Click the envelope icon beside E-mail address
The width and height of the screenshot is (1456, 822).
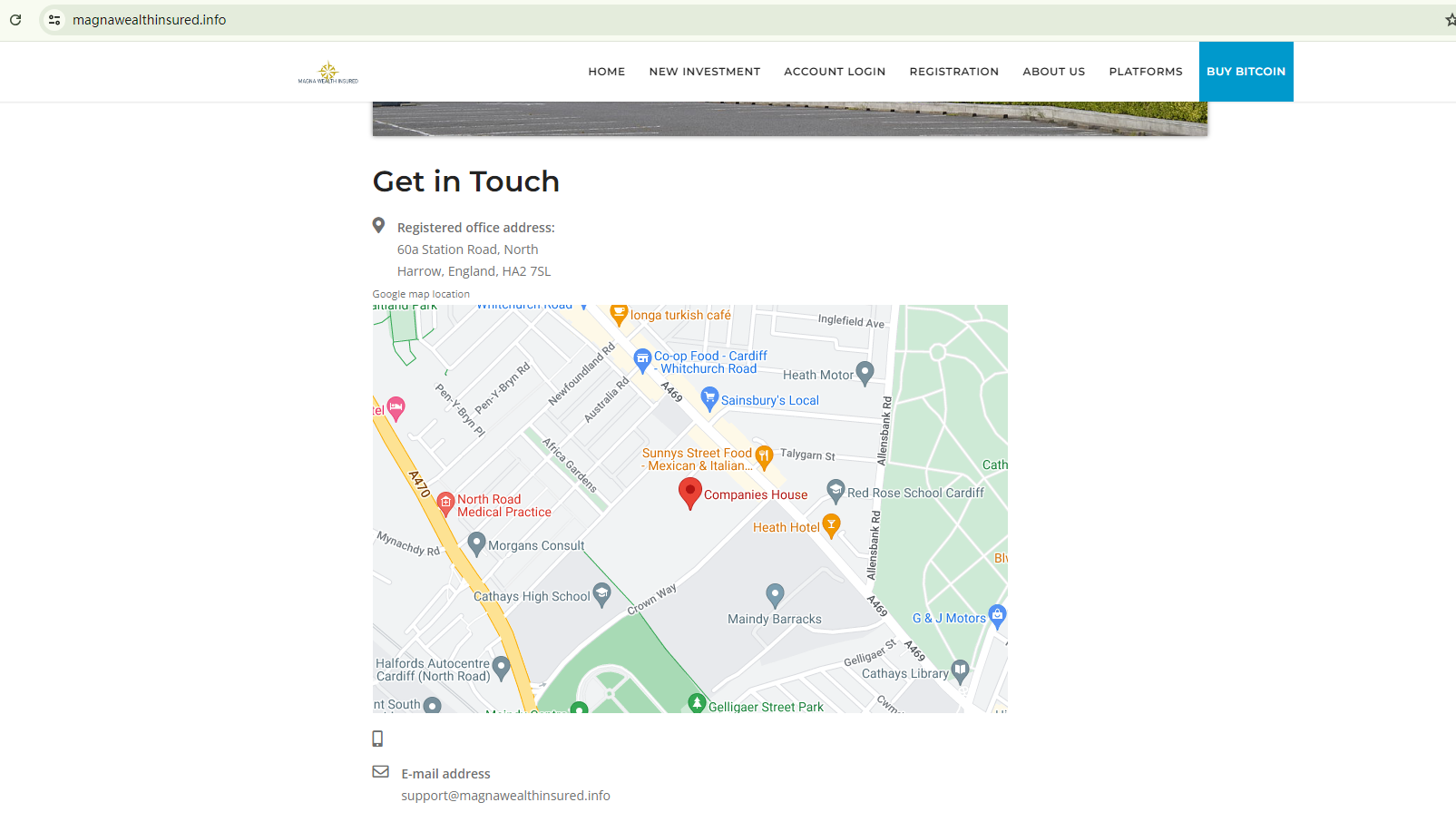[x=381, y=772]
